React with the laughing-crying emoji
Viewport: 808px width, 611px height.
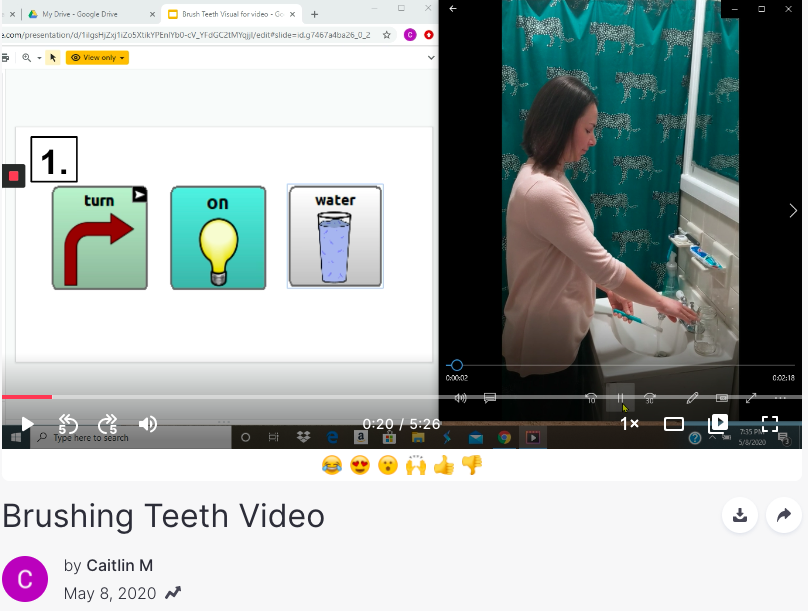[331, 465]
